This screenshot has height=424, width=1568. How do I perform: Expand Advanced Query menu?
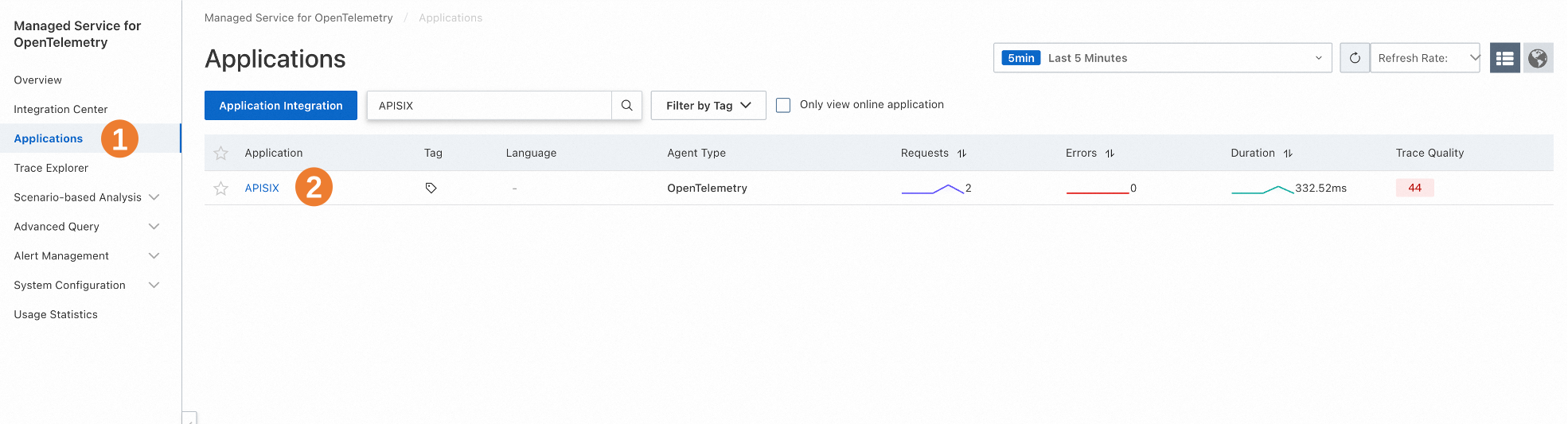tap(86, 227)
